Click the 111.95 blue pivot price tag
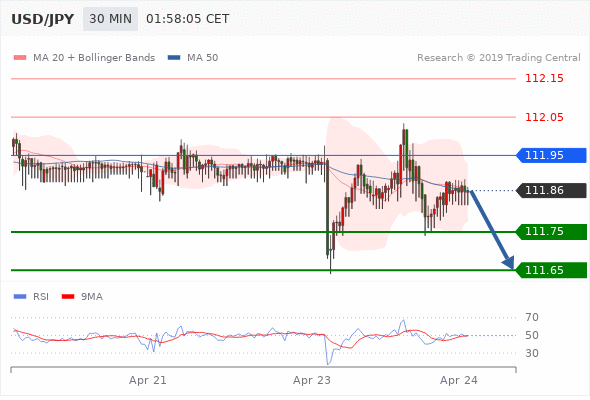This screenshot has width=590, height=400. [551, 155]
